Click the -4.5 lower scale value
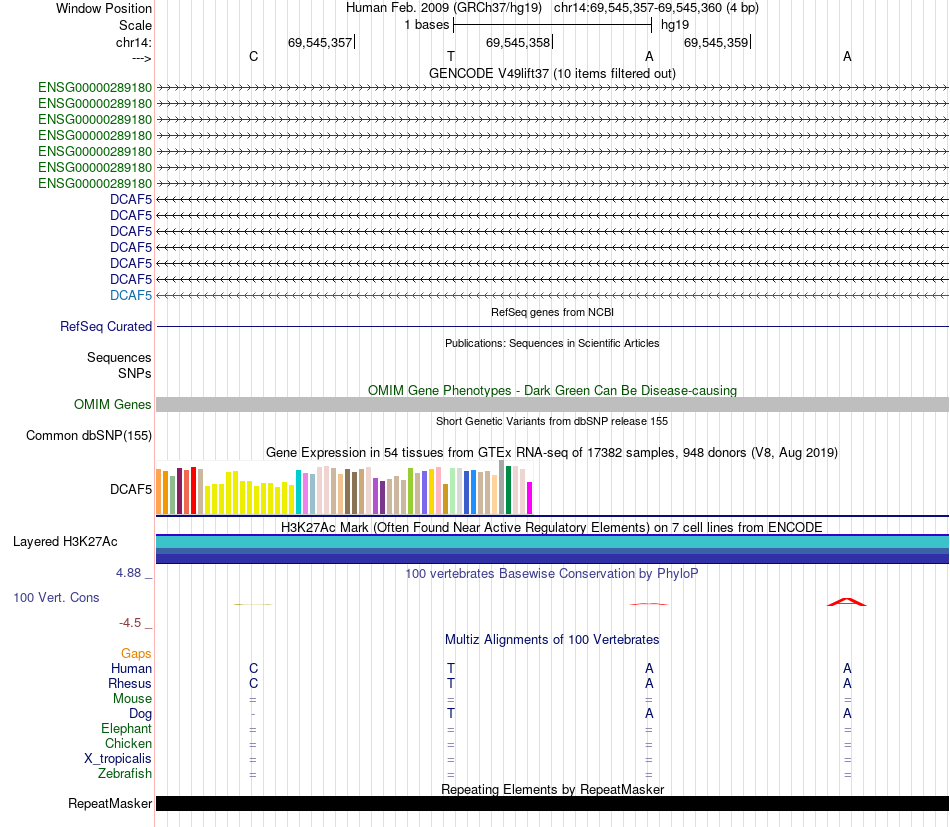 point(130,623)
